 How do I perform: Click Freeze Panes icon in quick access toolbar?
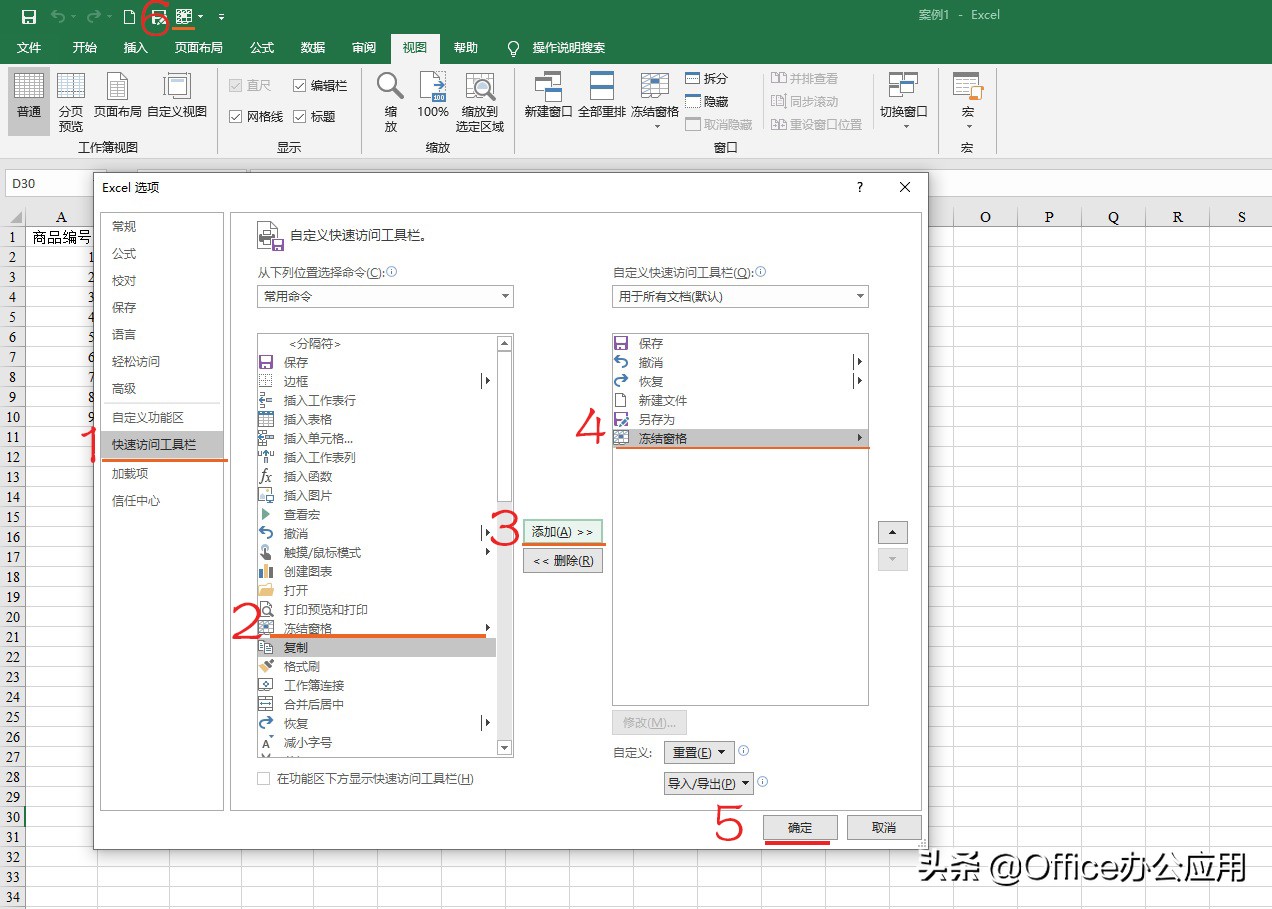pyautogui.click(x=183, y=16)
